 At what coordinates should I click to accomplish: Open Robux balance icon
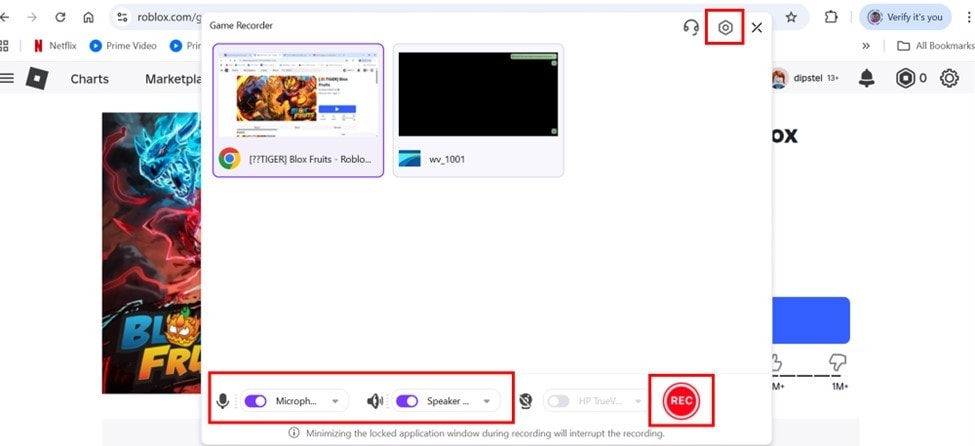click(x=905, y=78)
